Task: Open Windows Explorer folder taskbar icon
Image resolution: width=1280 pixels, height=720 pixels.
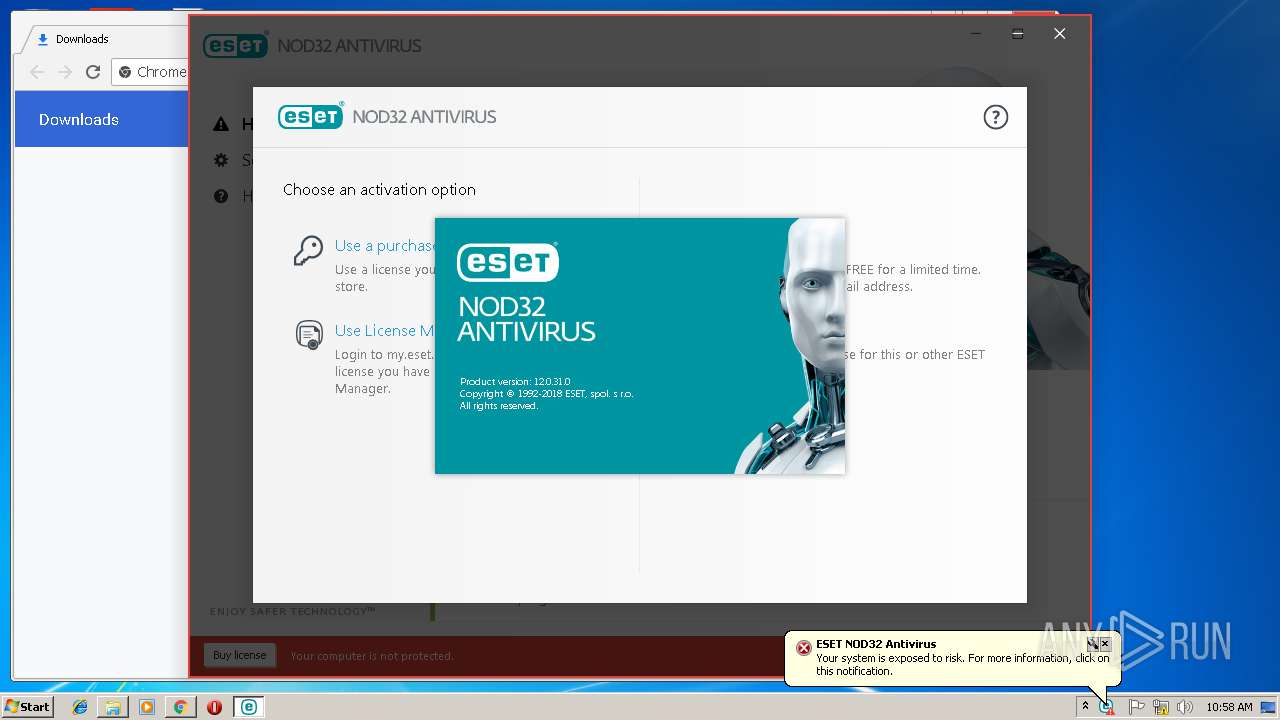Action: pyautogui.click(x=113, y=707)
